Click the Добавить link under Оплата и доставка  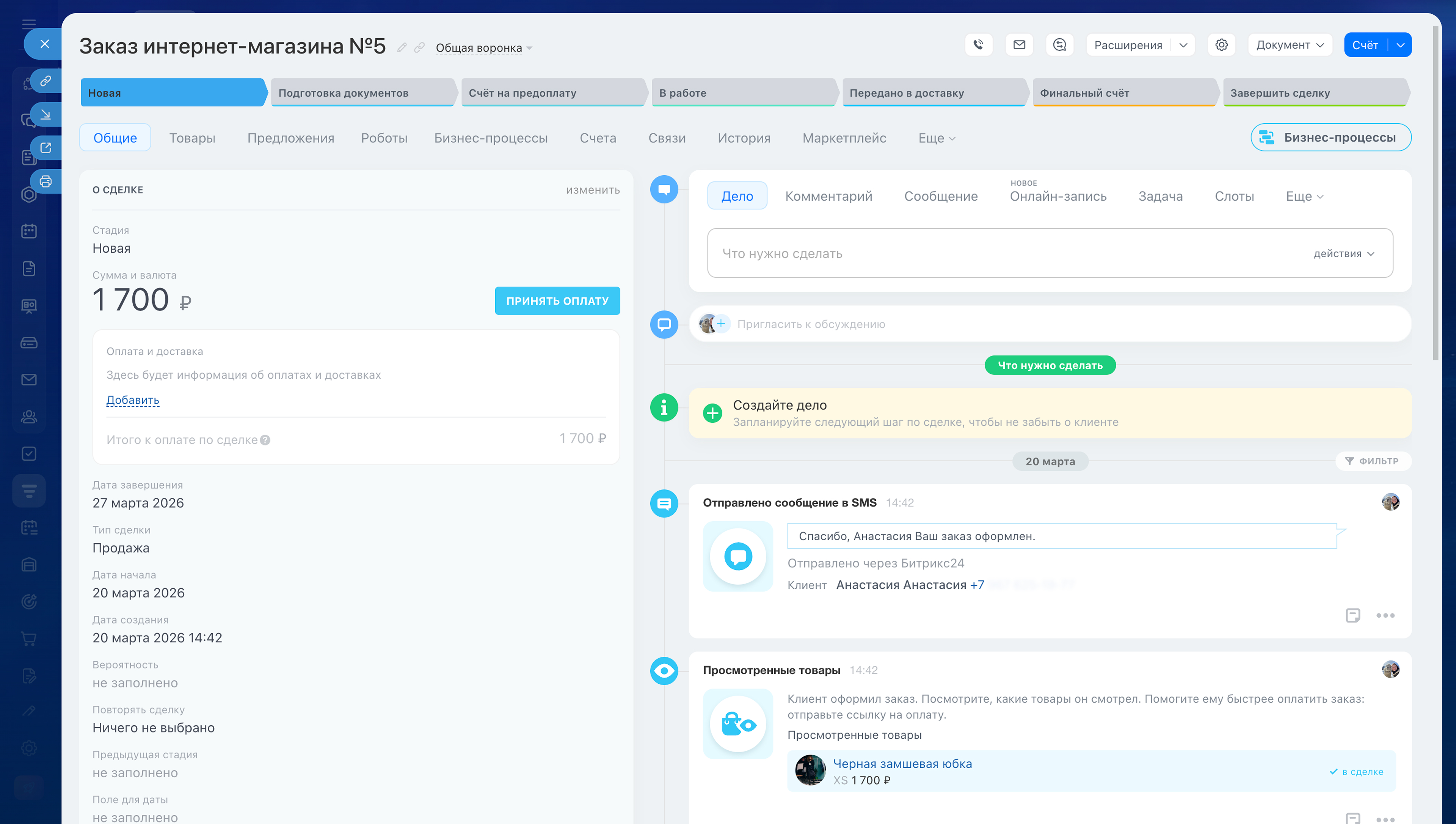click(x=133, y=400)
